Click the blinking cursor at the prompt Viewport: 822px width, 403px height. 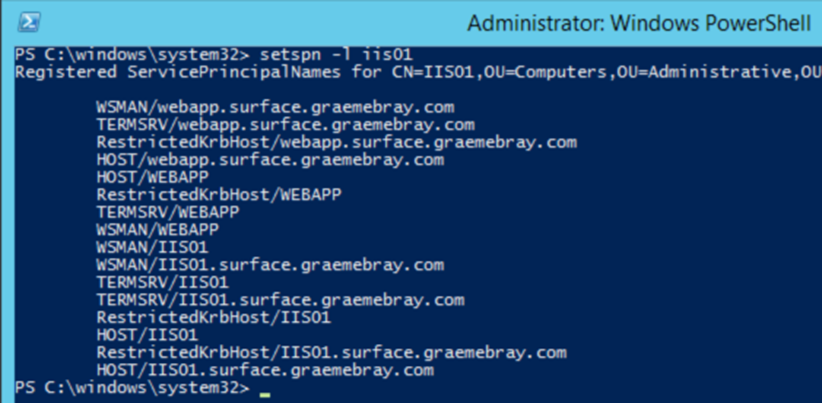coord(265,395)
